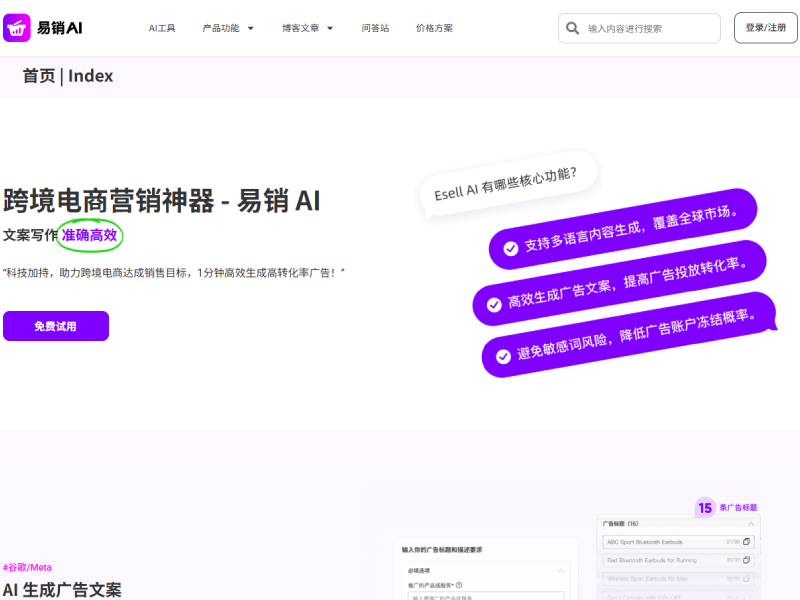Click help icon next to 推广的产品或服务

pyautogui.click(x=459, y=585)
